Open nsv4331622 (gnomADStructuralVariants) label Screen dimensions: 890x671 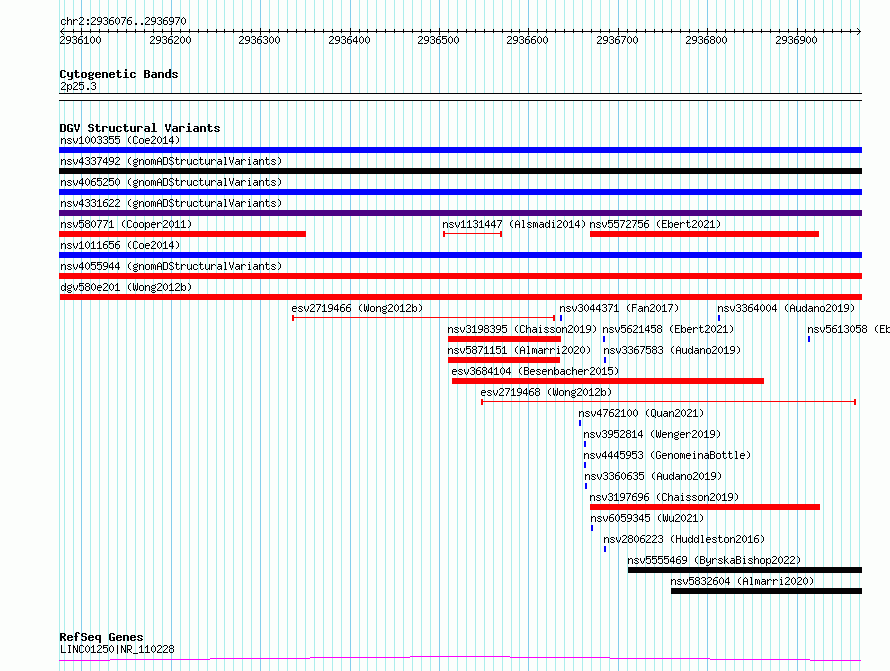tap(171, 203)
